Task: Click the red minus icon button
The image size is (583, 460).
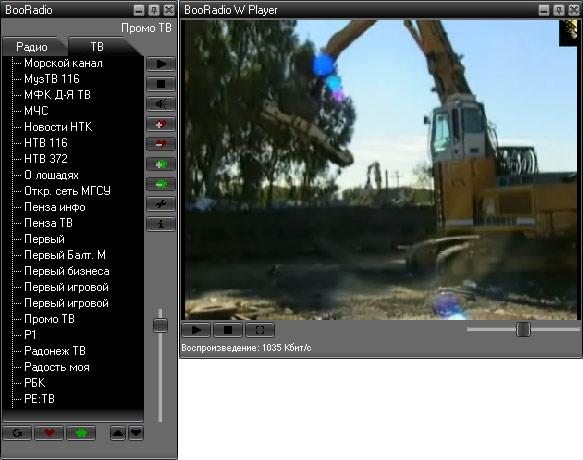Action: tap(161, 144)
